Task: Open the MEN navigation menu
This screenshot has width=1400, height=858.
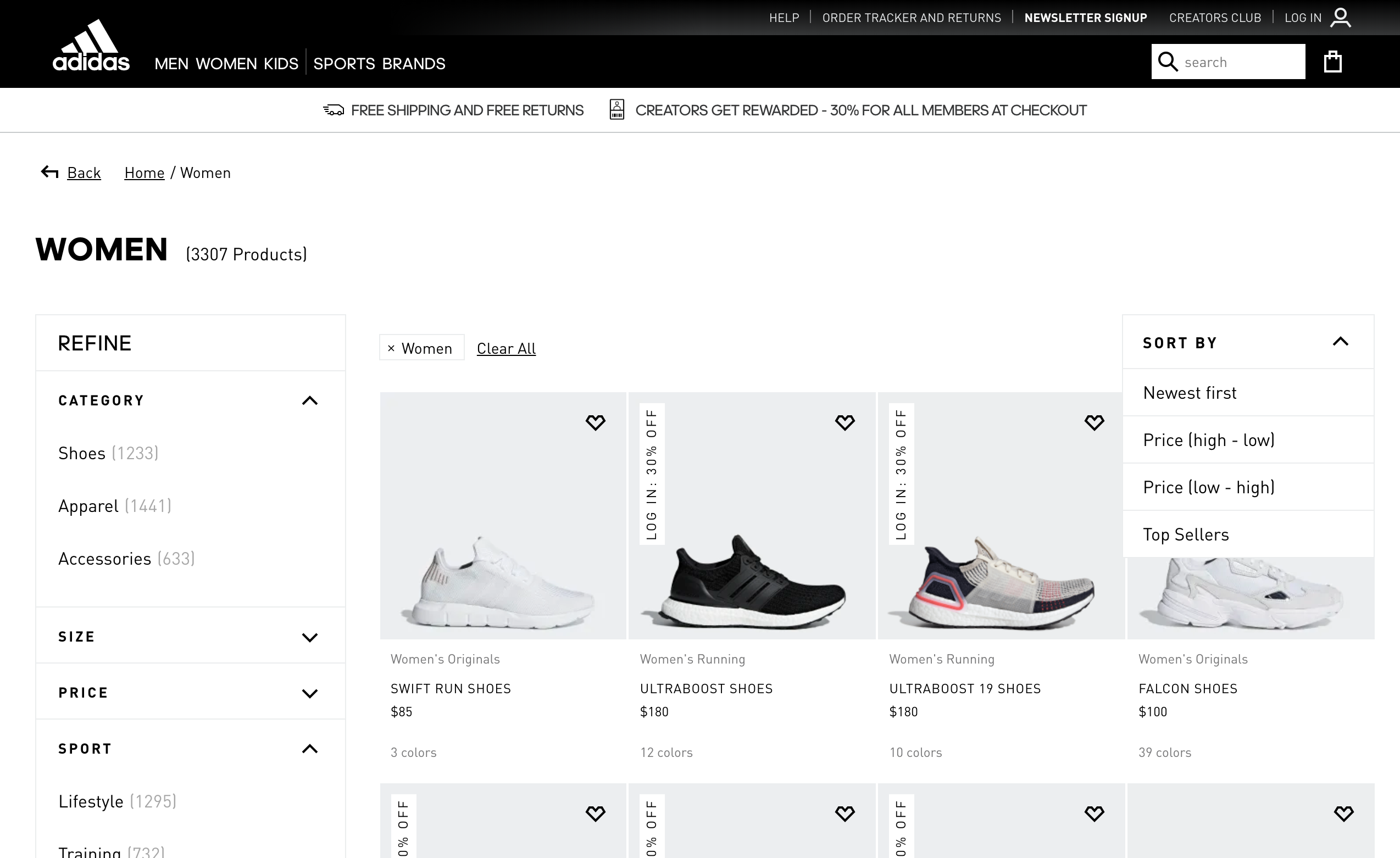Action: pyautogui.click(x=171, y=64)
